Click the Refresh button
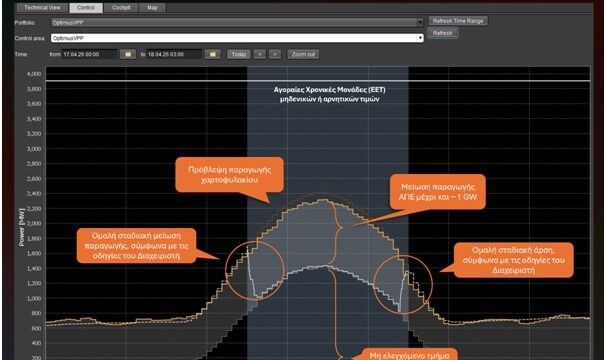 [443, 33]
